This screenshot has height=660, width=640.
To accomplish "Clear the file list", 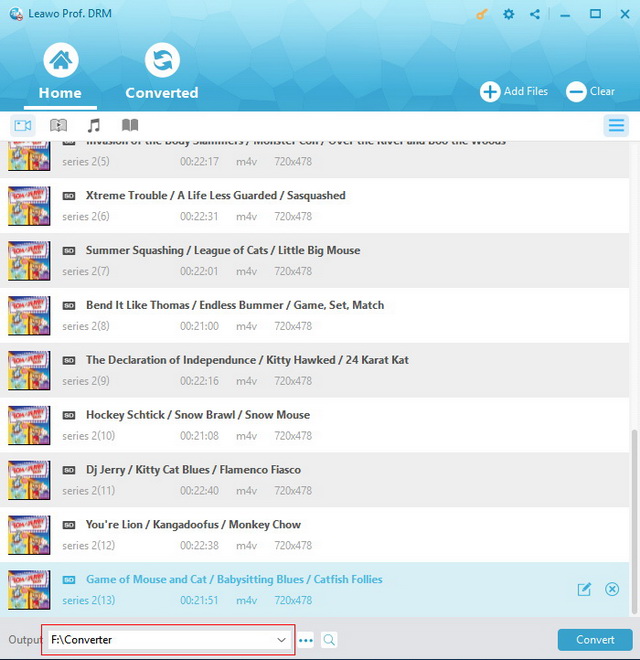I will [x=590, y=91].
